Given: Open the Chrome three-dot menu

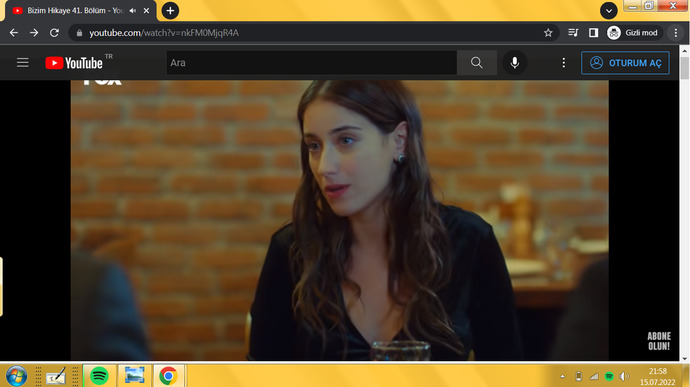Looking at the screenshot, I should (x=676, y=33).
